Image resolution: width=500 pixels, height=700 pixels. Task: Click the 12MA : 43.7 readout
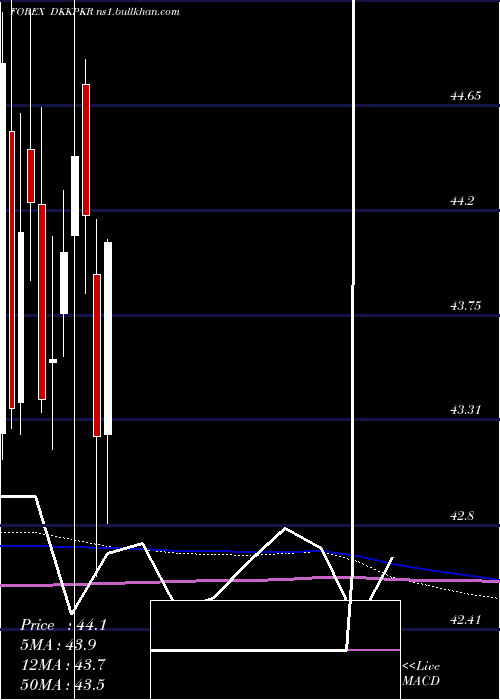pos(63,665)
